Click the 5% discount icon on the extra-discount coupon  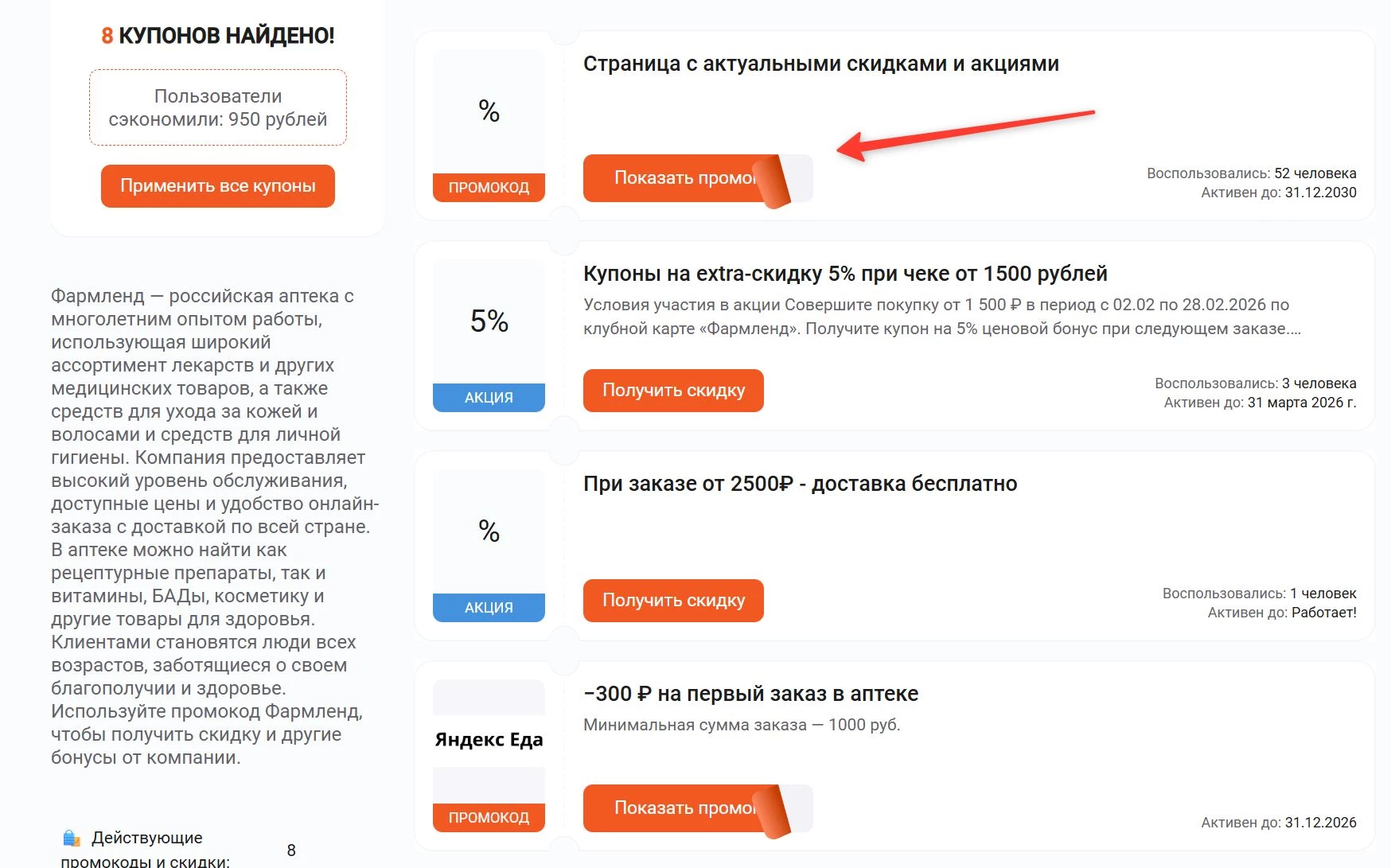488,322
